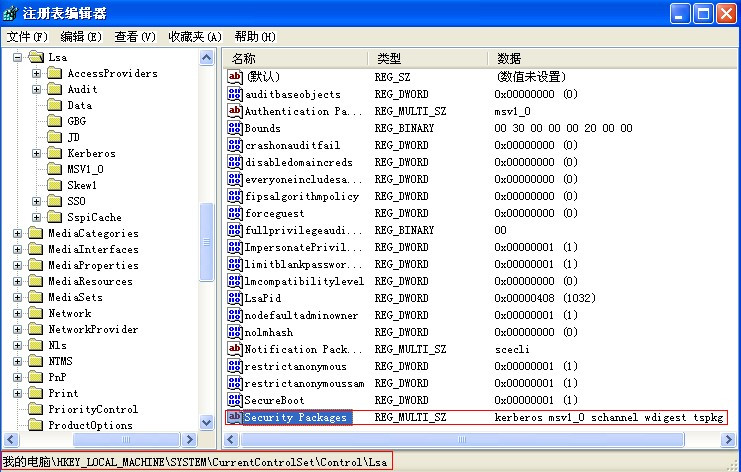
Task: Select the JD key in tree
Action: click(x=73, y=137)
